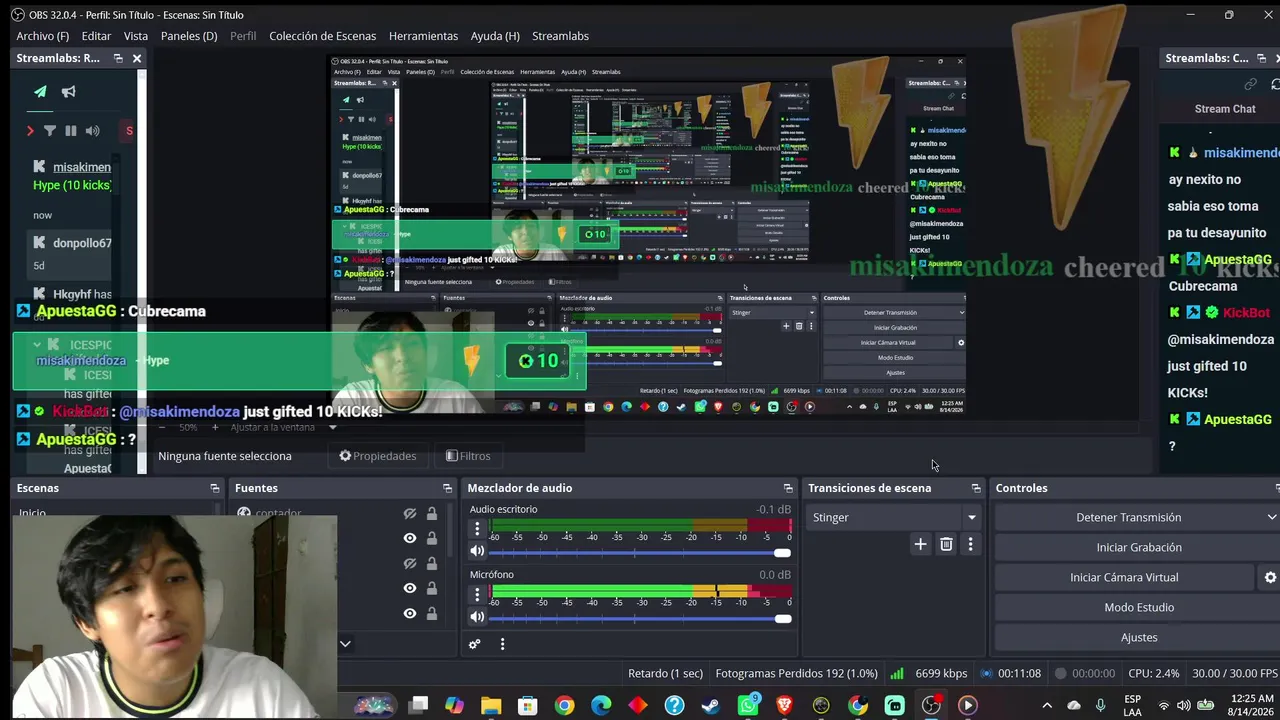Float the Mezclador de audio dock

pos(788,488)
